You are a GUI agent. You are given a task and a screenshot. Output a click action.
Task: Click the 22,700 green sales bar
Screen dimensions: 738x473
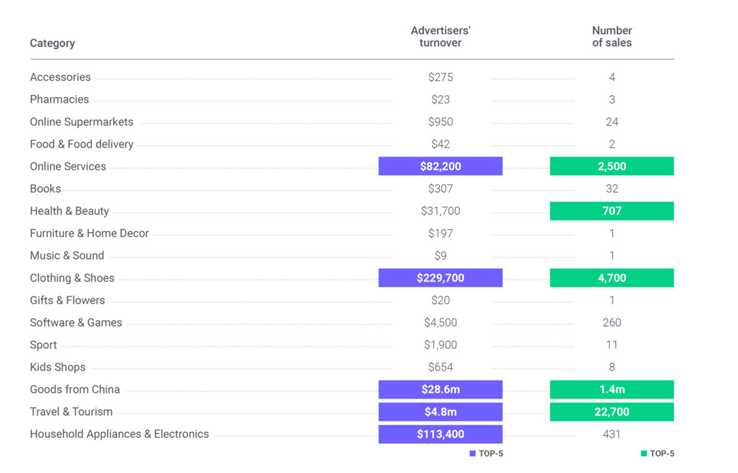pos(611,412)
